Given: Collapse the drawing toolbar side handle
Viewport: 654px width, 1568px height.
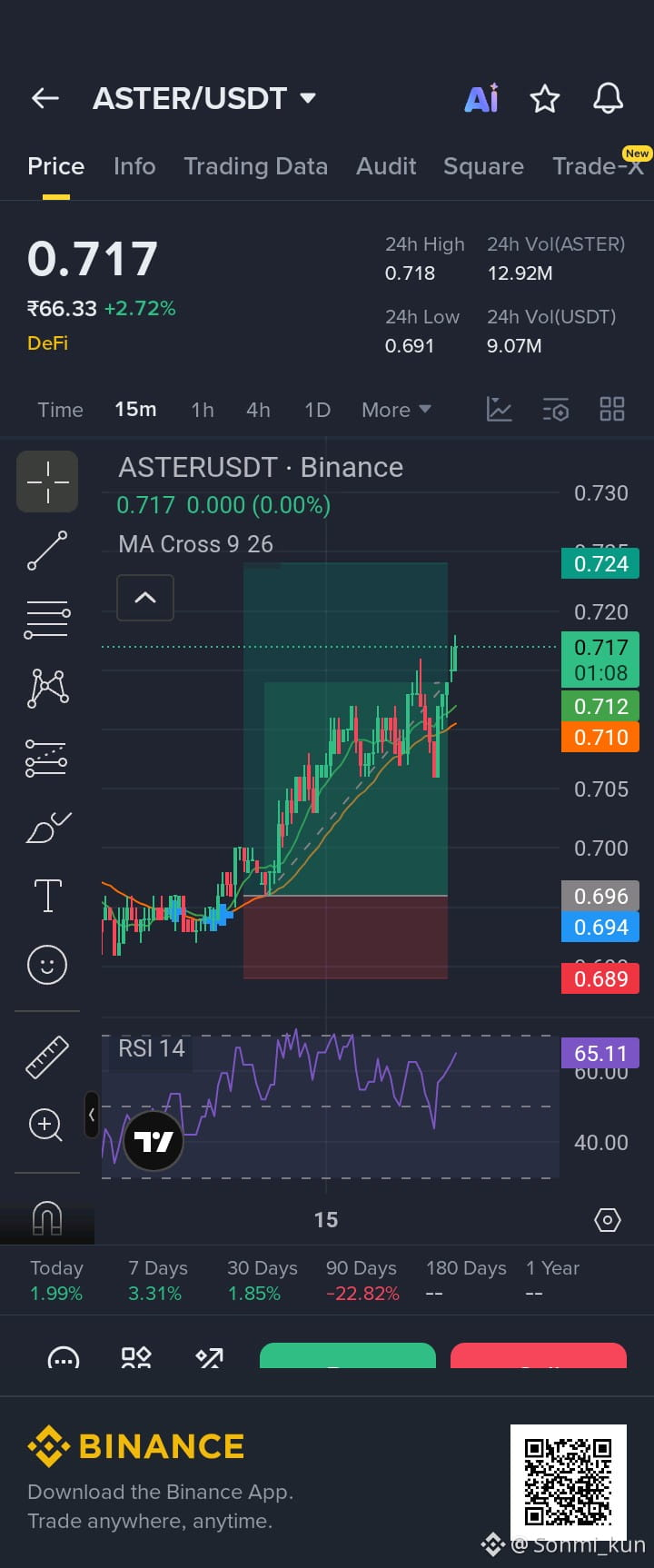Looking at the screenshot, I should click(x=92, y=1115).
